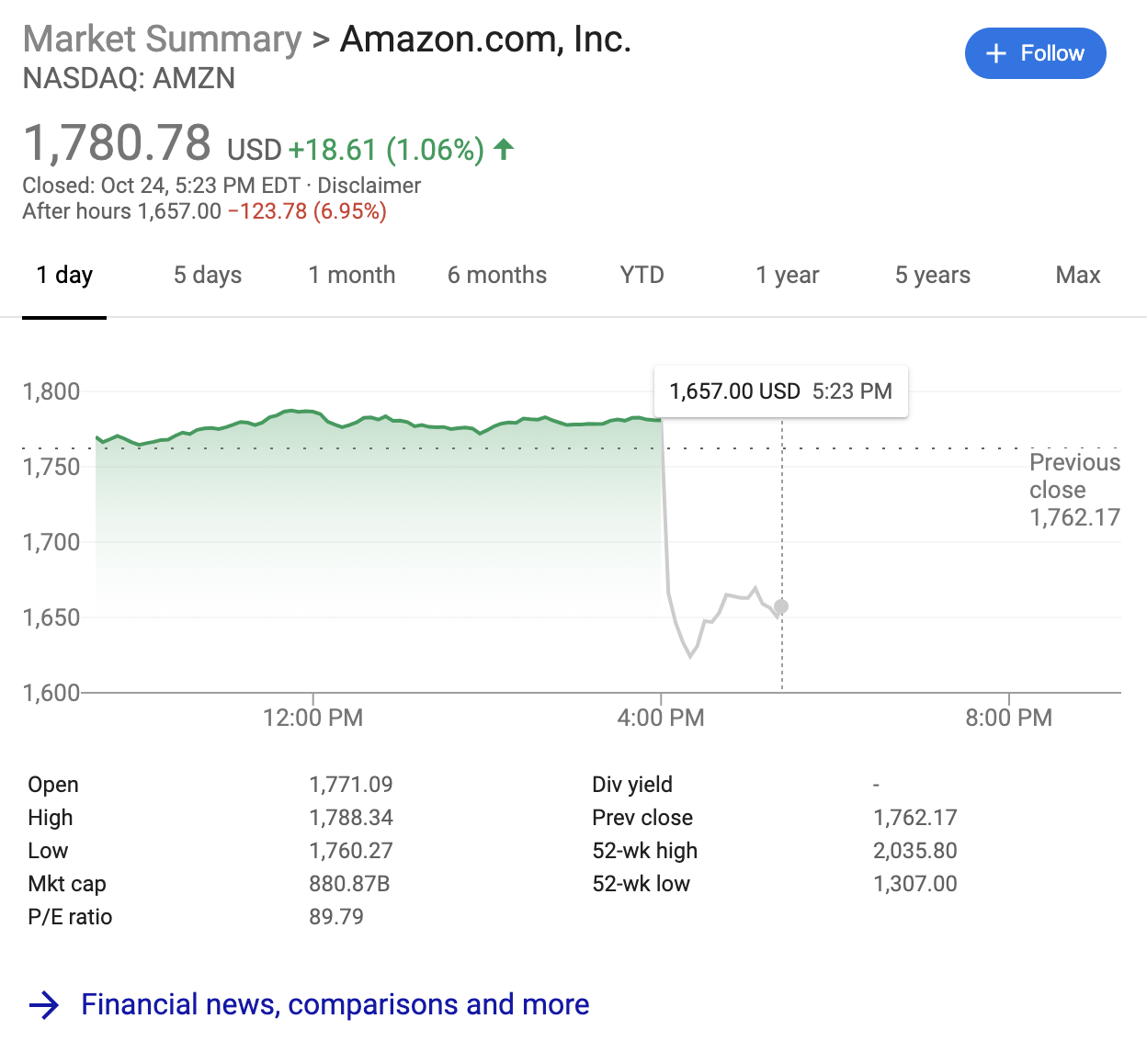Click the 1,657.00 USD chart tooltip
Viewport: 1147px width, 1064px height.
(x=780, y=391)
